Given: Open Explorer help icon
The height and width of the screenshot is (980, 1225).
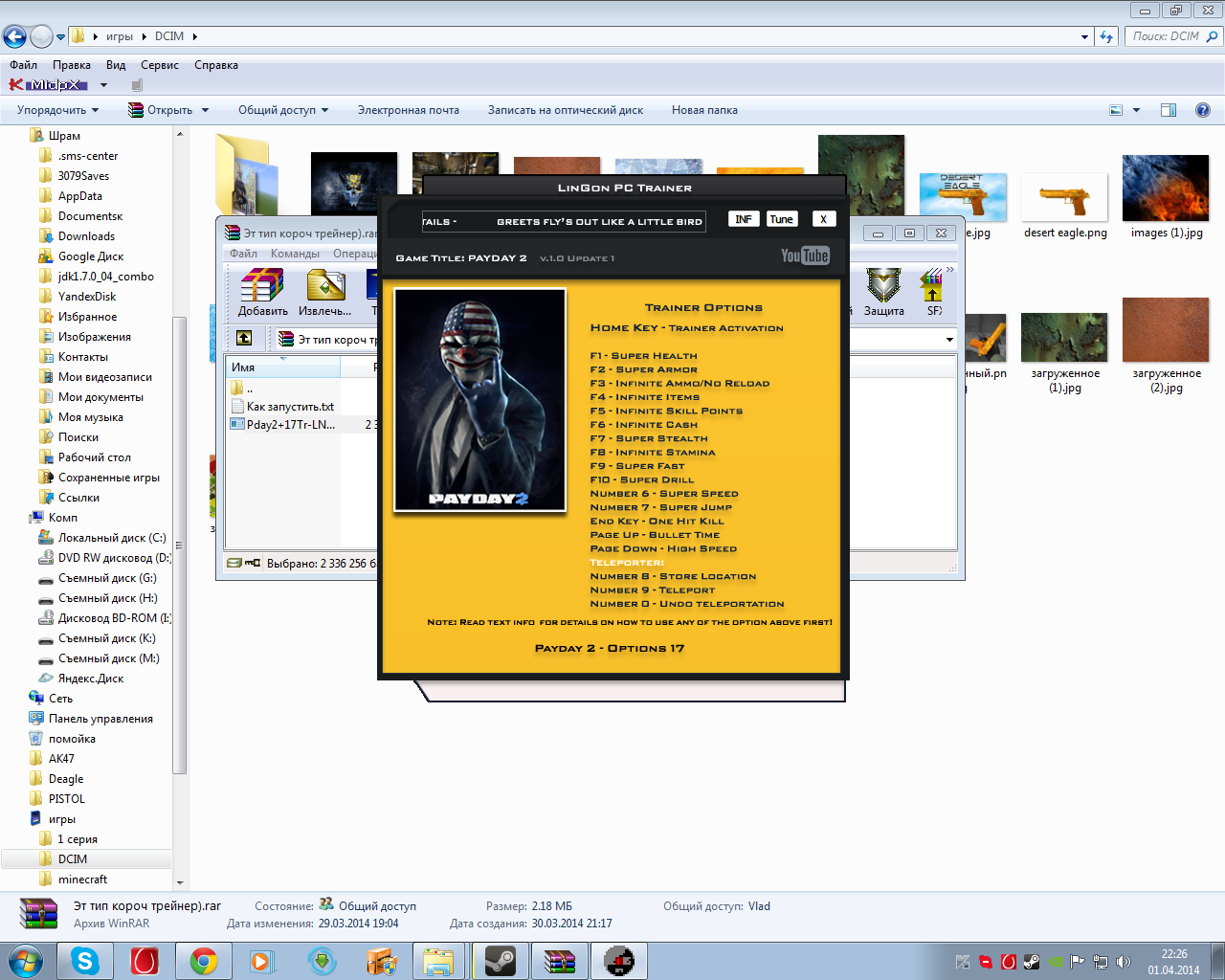Looking at the screenshot, I should click(x=1203, y=110).
